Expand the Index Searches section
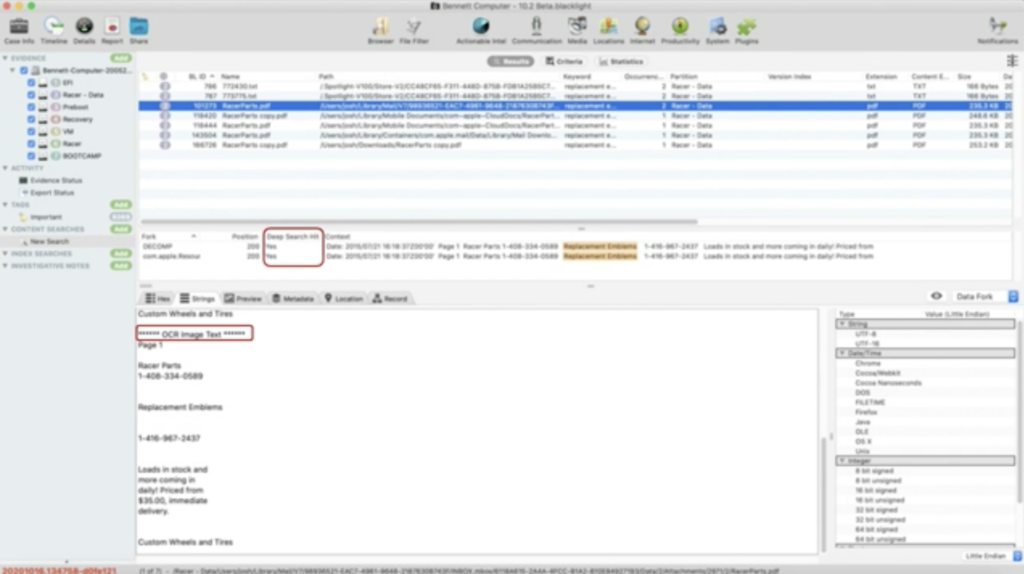1024x574 pixels. pyautogui.click(x=5, y=253)
